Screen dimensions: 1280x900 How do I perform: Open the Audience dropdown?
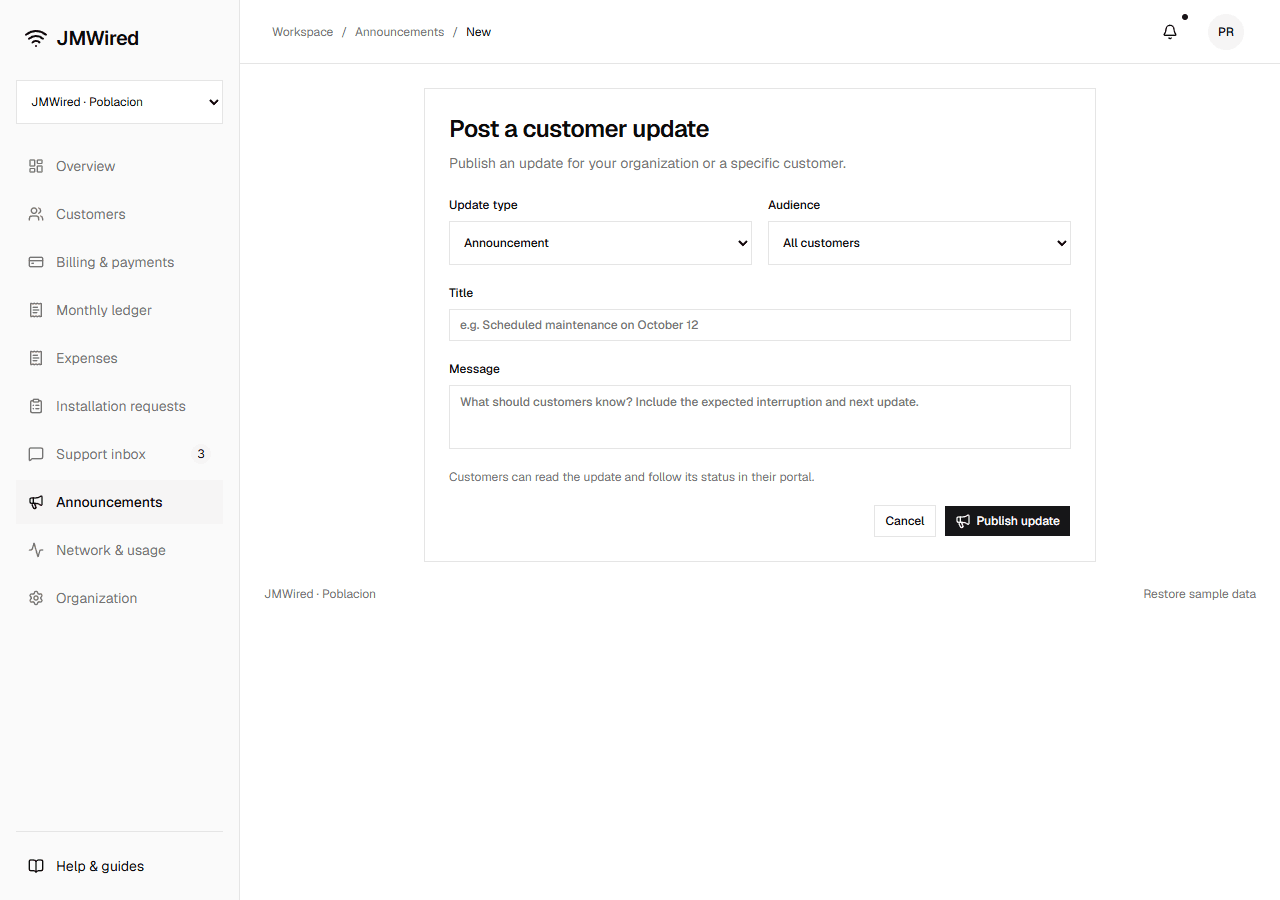(919, 243)
